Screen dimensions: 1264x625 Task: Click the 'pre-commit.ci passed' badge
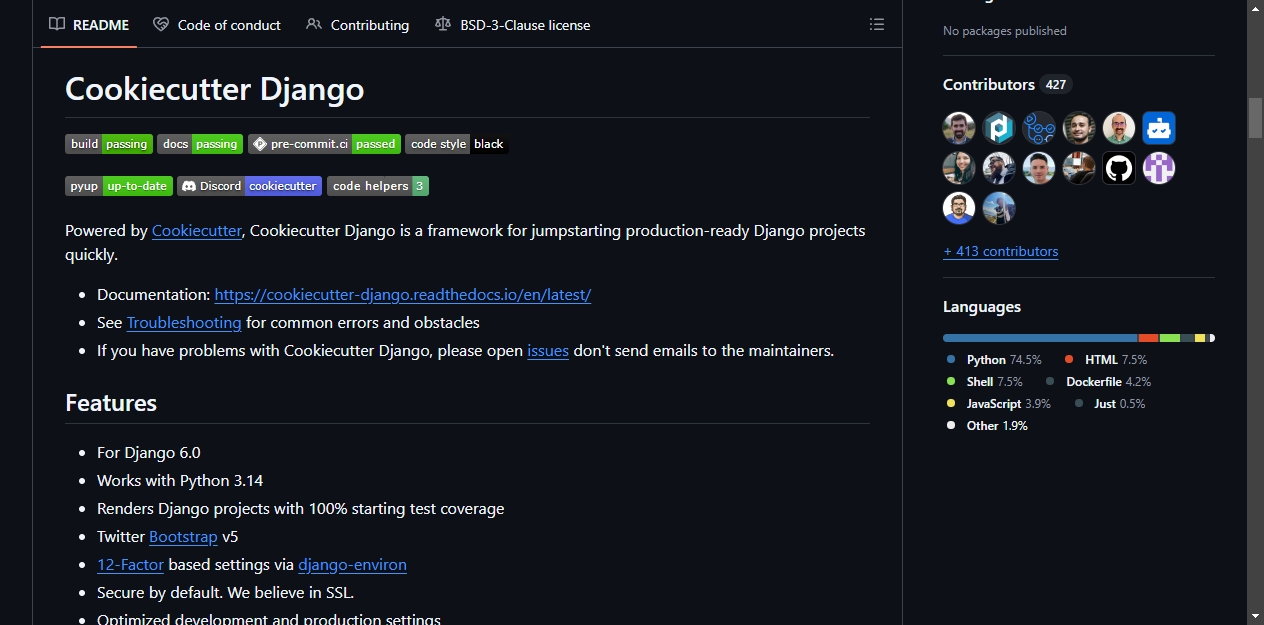pyautogui.click(x=324, y=144)
